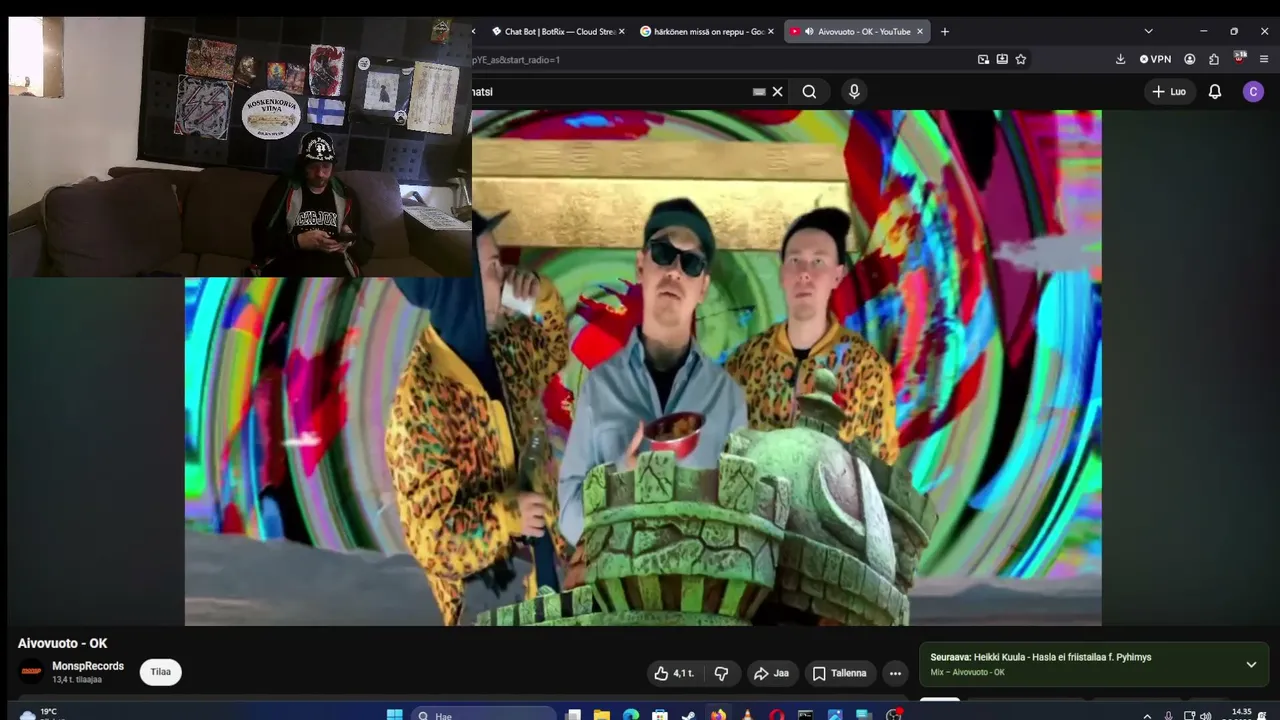Close the härkönen Google search tab

pos(771,32)
